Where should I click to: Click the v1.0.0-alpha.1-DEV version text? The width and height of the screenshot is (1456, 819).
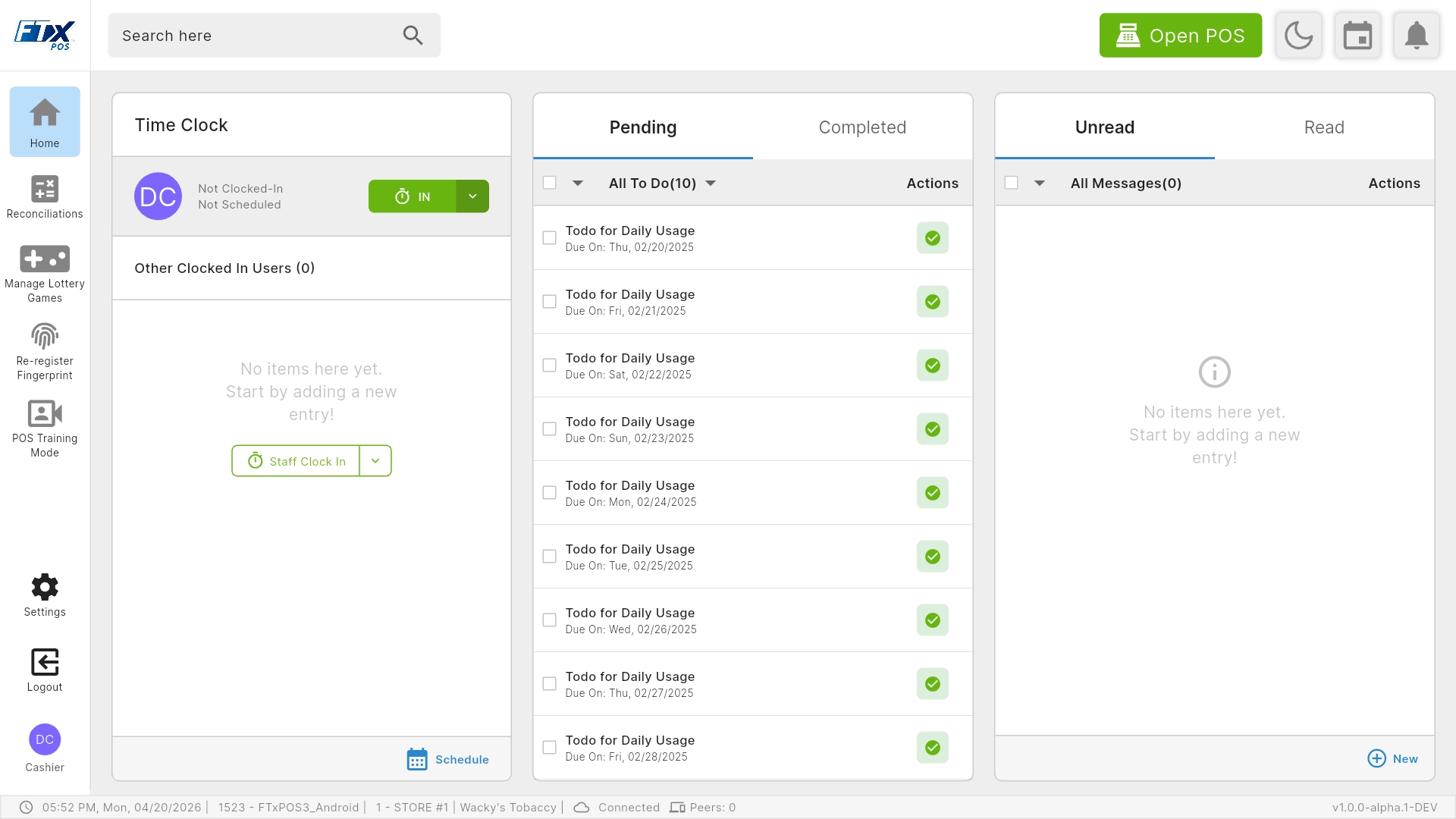click(x=1385, y=808)
